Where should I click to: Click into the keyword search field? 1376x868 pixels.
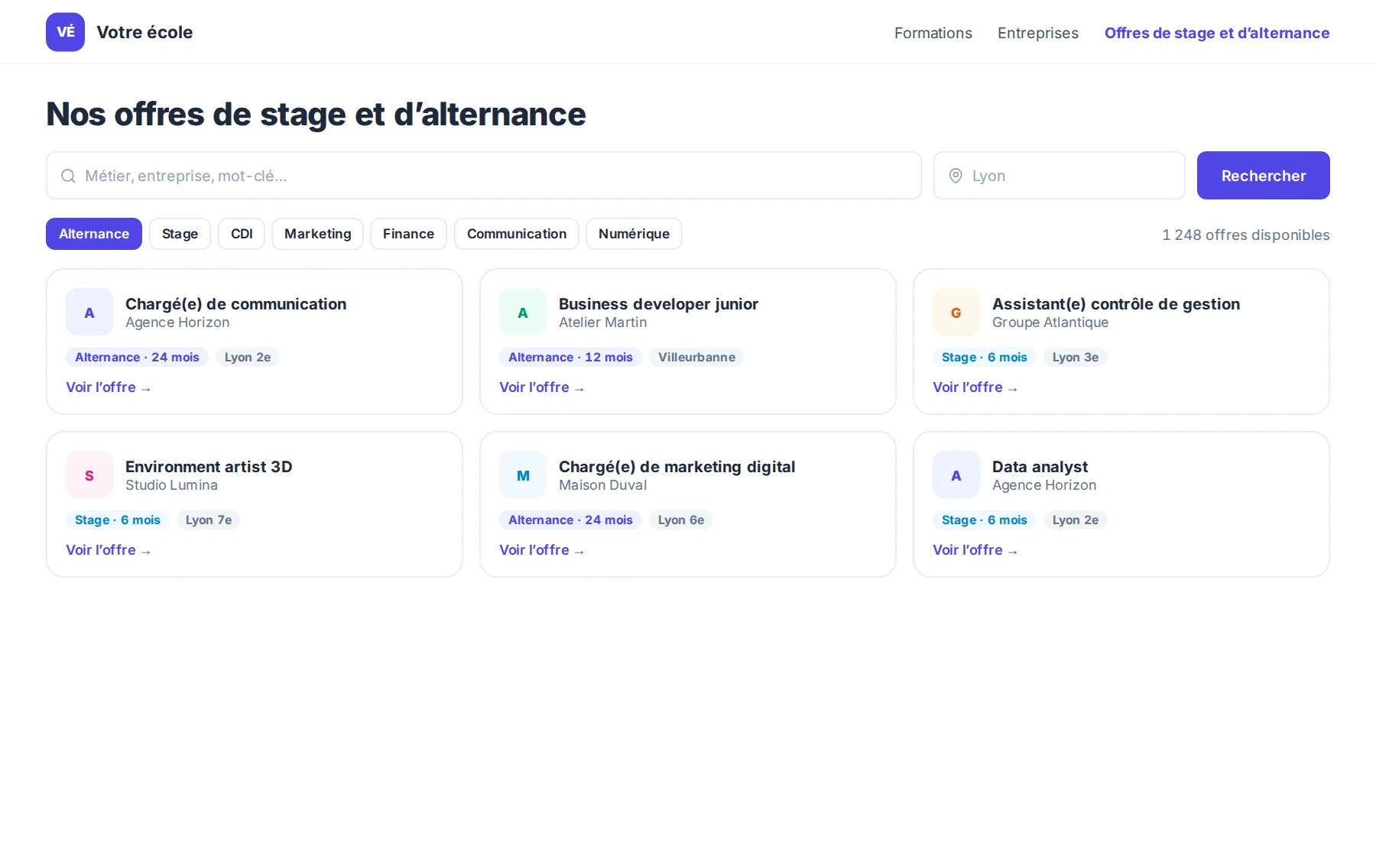(484, 176)
